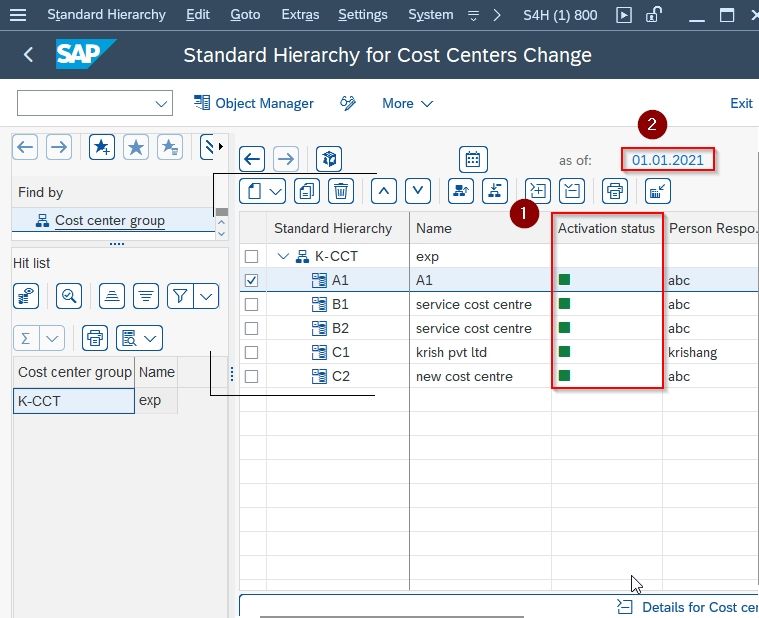Open the filter options dropdown arrow

tap(206, 296)
